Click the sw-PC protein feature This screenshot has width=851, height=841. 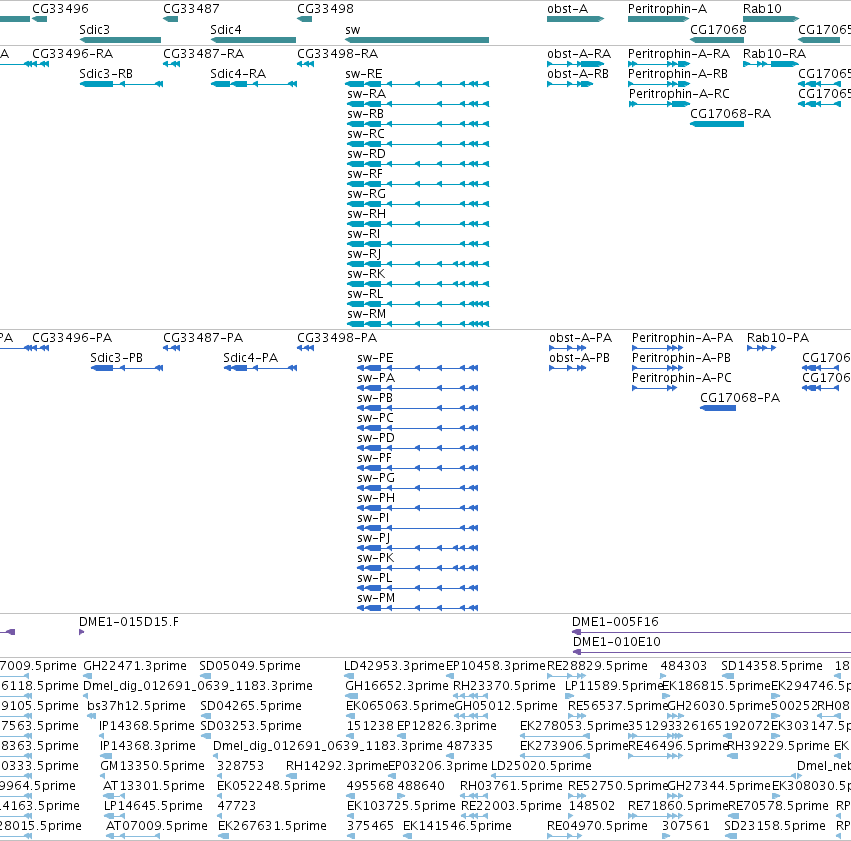pos(417,428)
